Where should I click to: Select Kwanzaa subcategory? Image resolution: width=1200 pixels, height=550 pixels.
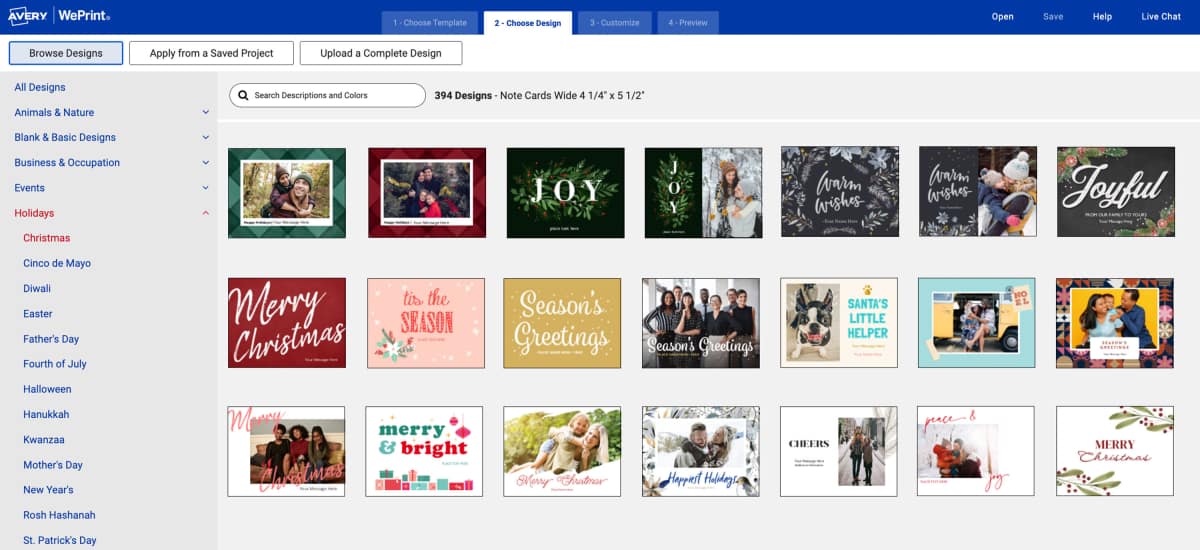pyautogui.click(x=44, y=439)
